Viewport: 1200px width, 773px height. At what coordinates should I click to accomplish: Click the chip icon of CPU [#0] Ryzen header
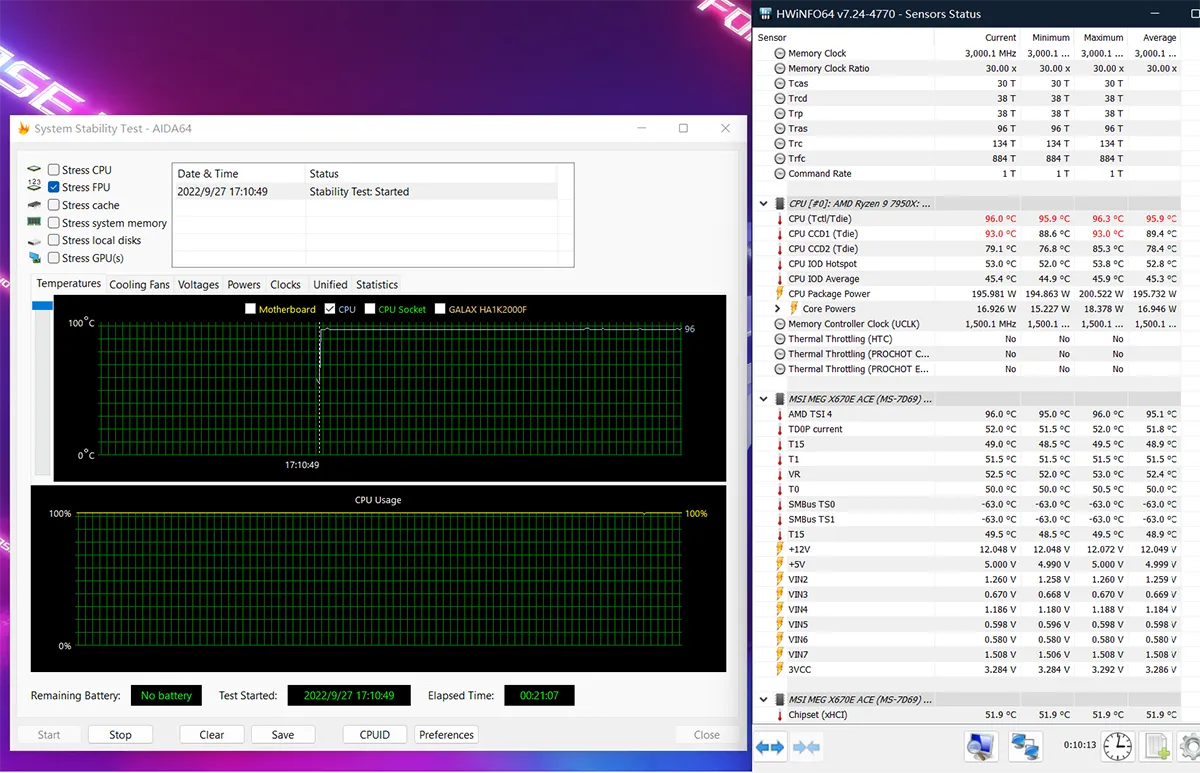(780, 203)
